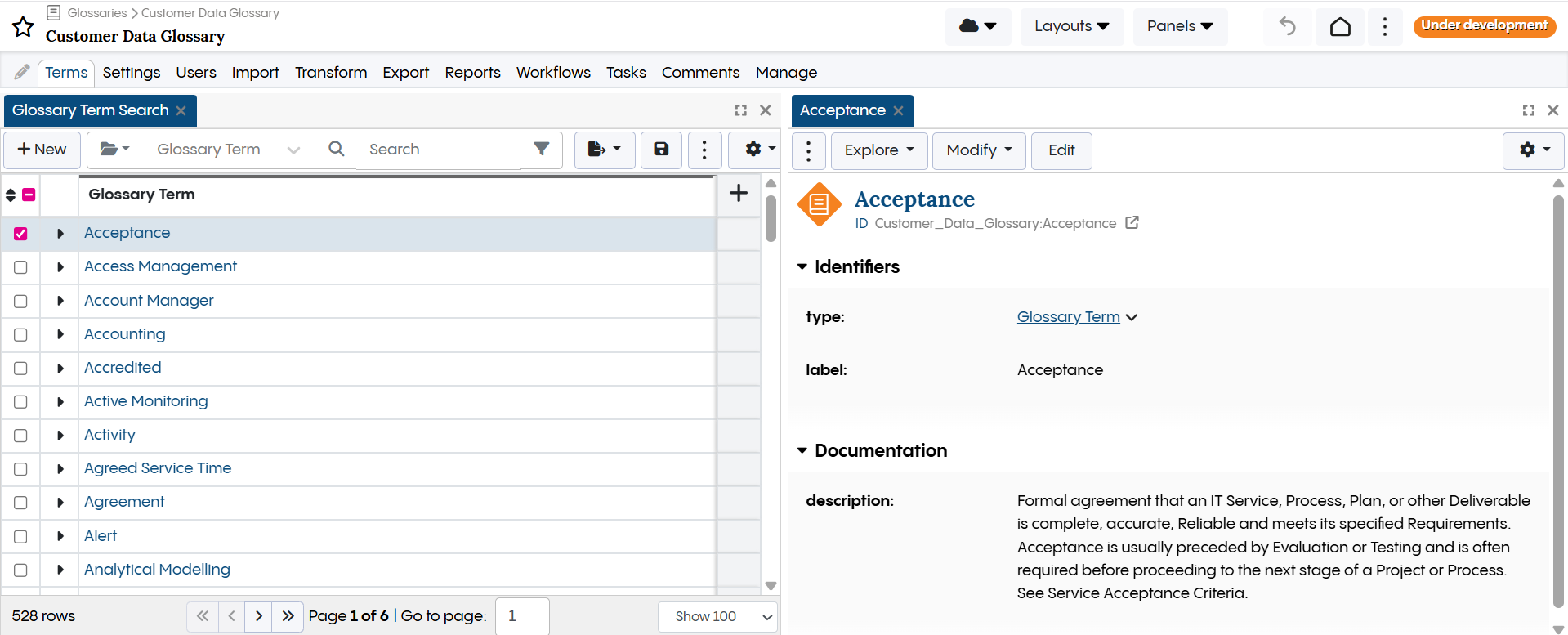Uncheck the Acceptance row checkbox

point(21,234)
